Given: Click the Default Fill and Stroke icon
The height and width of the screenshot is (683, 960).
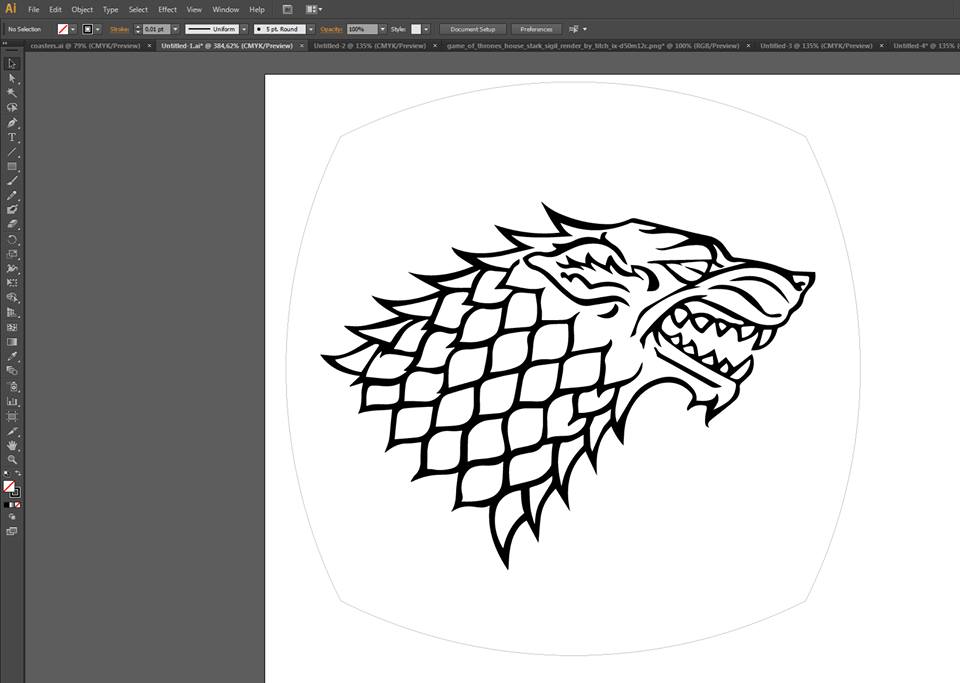Looking at the screenshot, I should click(x=6, y=473).
